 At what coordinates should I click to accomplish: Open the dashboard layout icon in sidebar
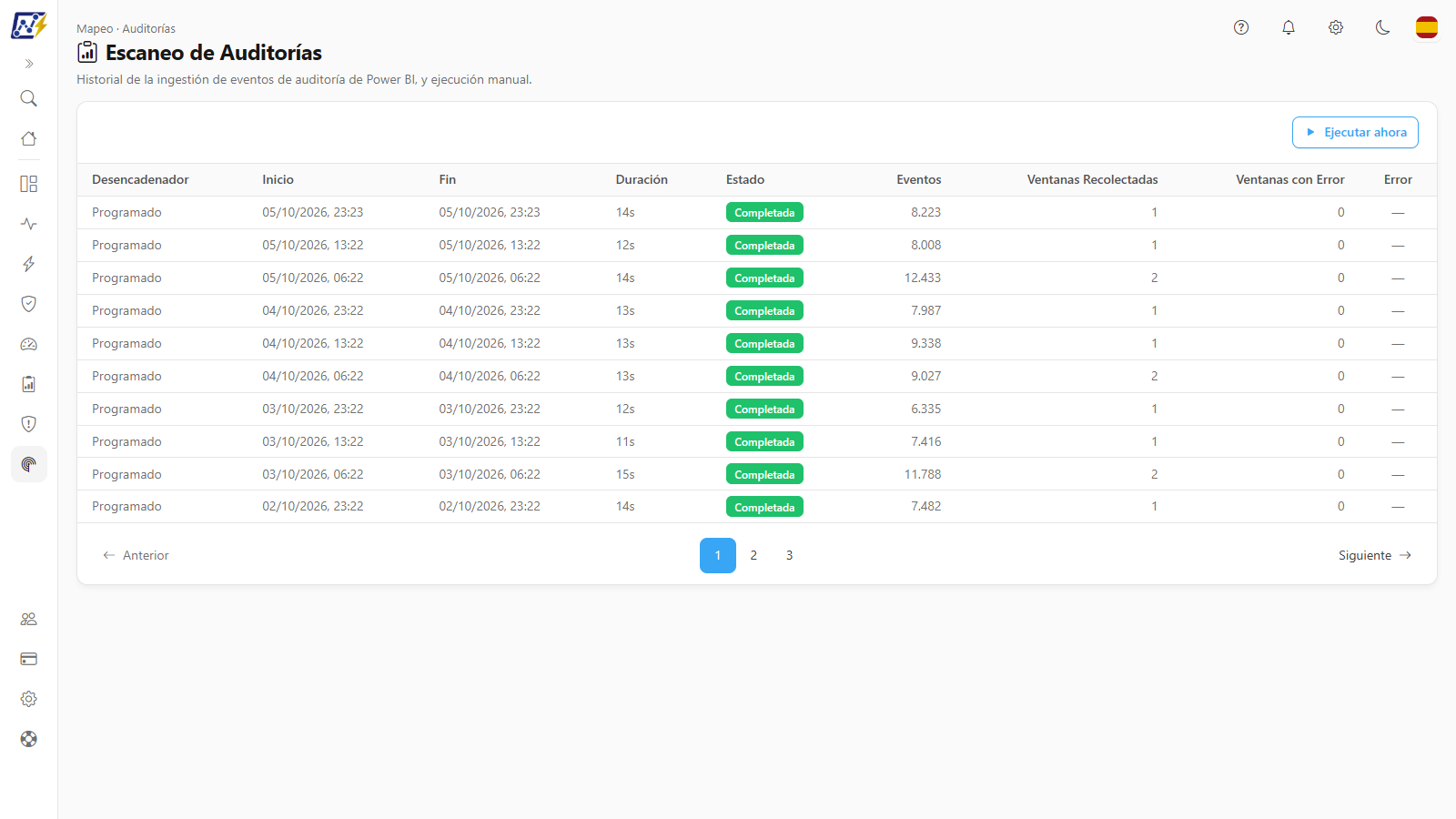coord(29,184)
